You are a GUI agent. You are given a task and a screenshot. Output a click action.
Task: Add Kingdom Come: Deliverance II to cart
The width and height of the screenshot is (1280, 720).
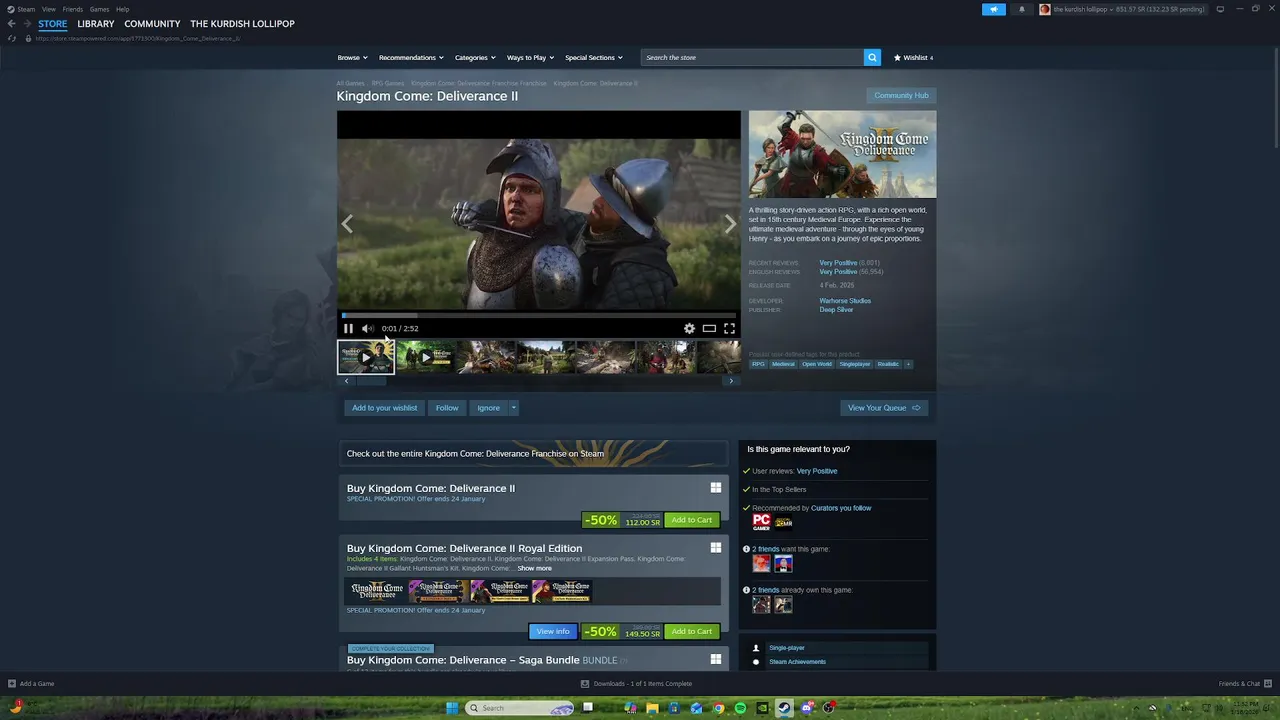(692, 520)
